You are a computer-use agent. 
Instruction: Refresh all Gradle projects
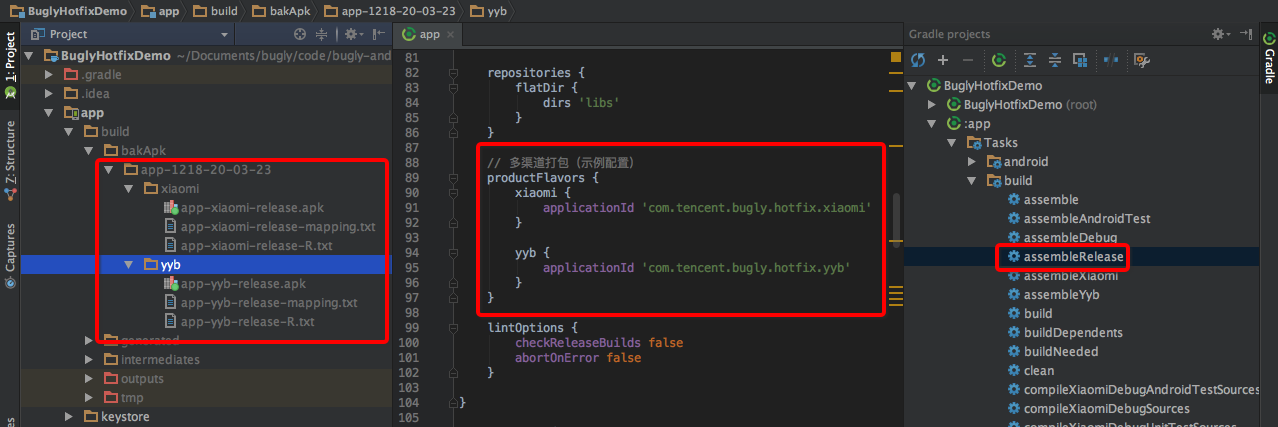coord(918,60)
